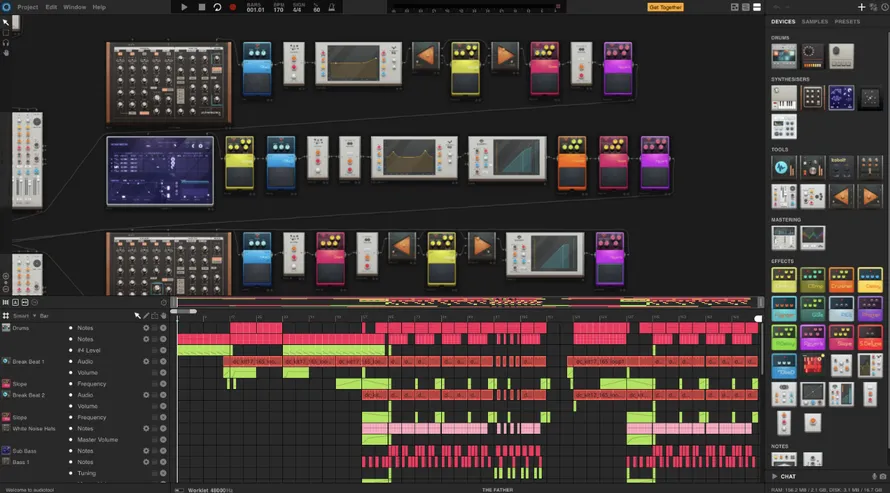Screen dimensions: 890x493
Task: Select the Sub Bass track
Action: [24, 451]
